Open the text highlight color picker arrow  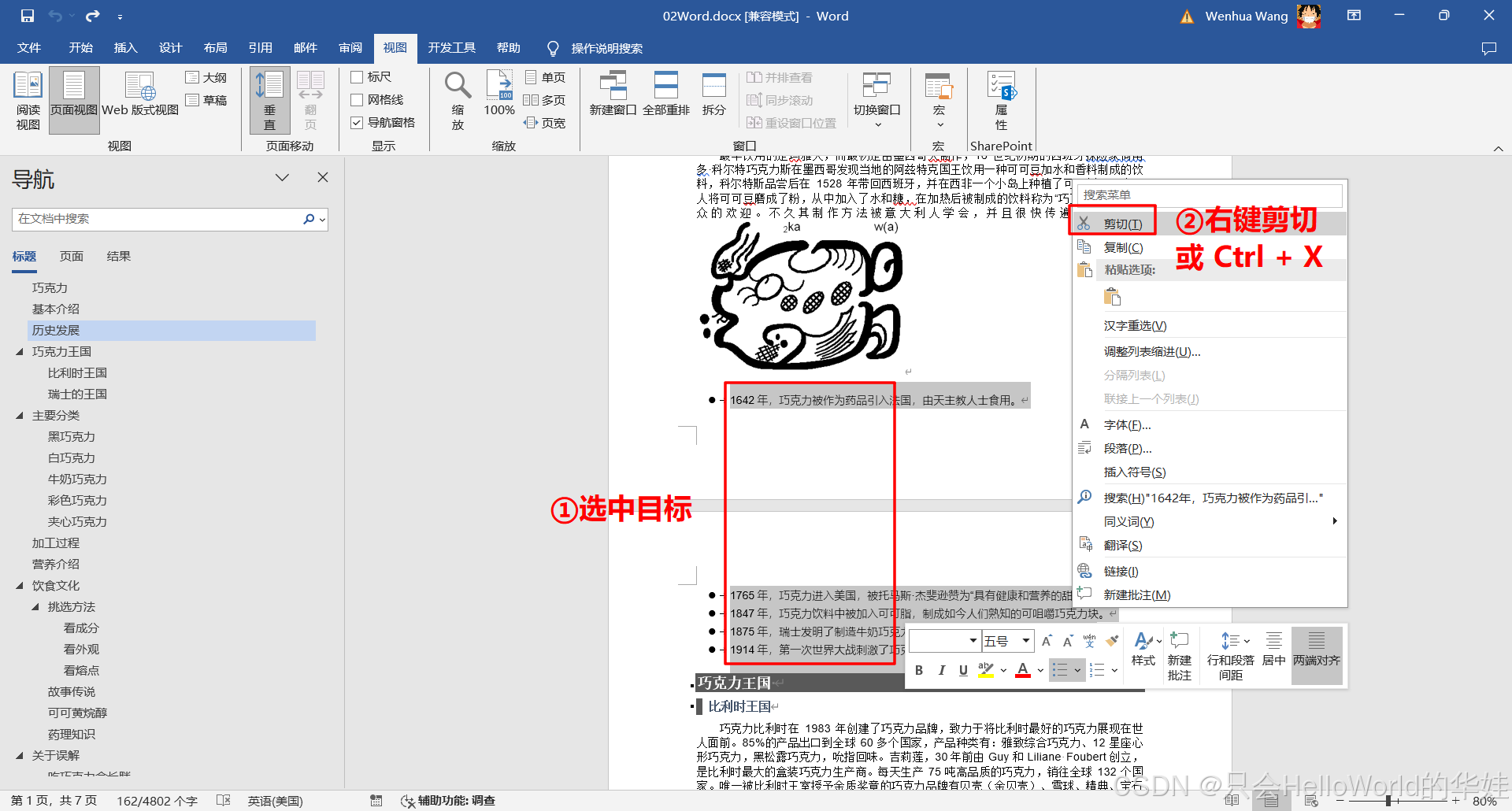(x=1003, y=670)
